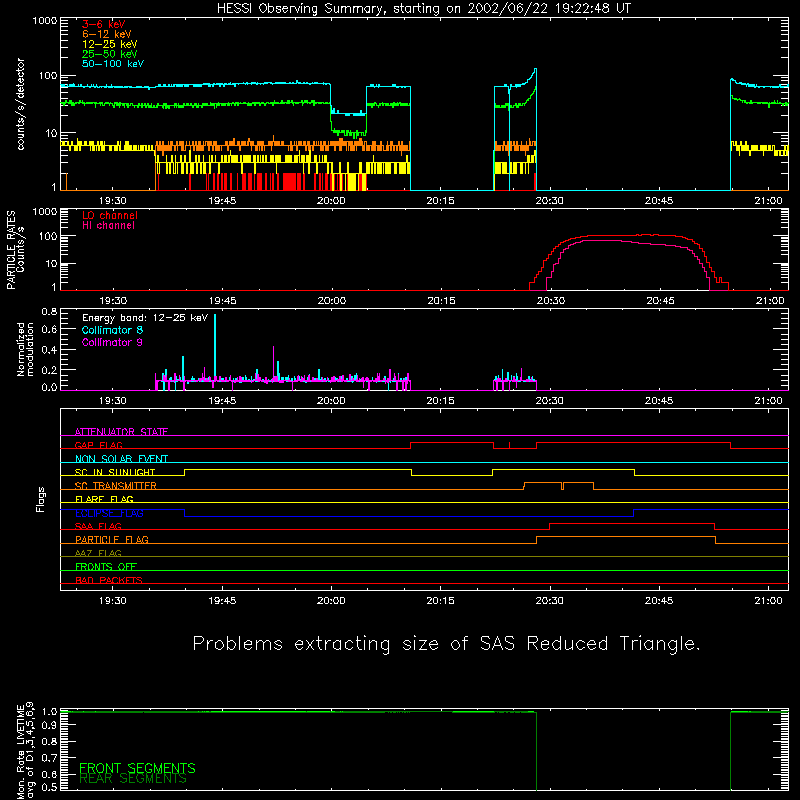
Task: Click the "Problems extracting size of SAS Reduced Triangle." message
Action: coord(446,644)
